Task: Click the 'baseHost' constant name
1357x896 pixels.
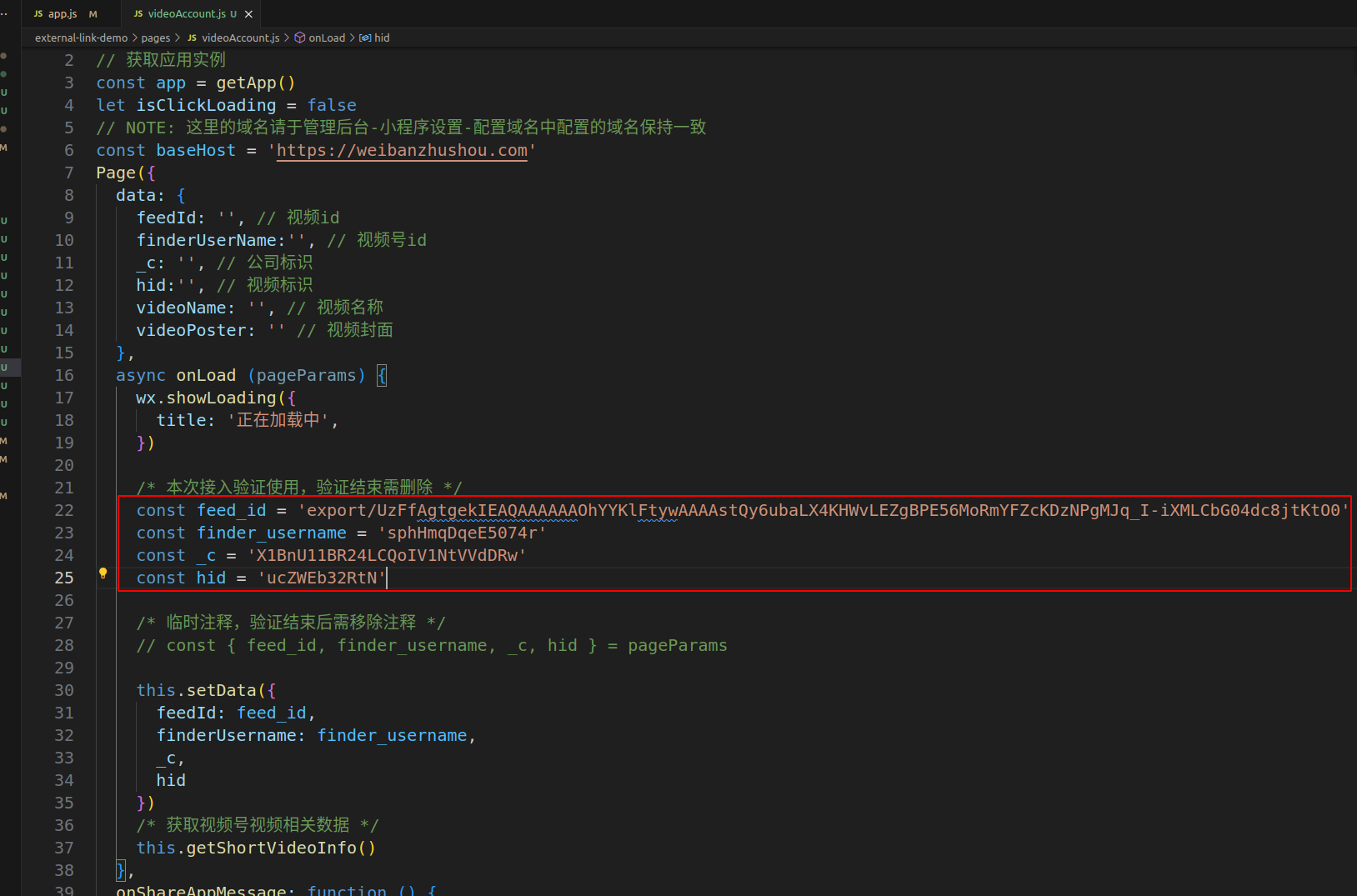Action: (x=196, y=150)
